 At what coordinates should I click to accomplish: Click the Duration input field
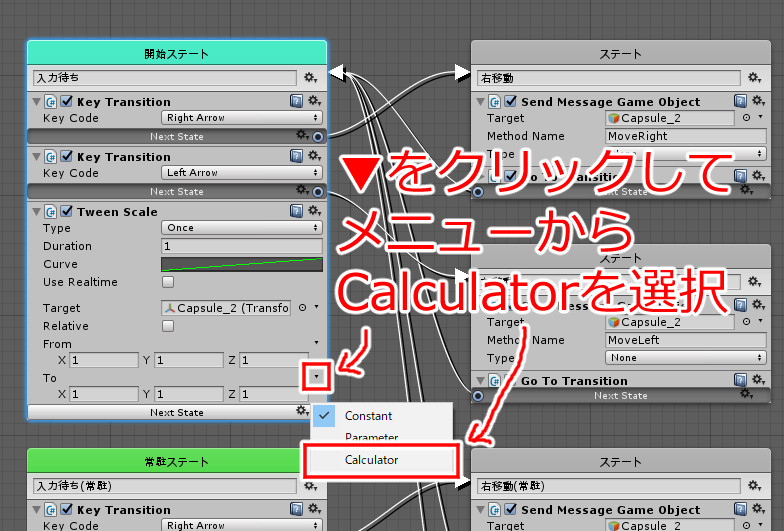(x=242, y=246)
